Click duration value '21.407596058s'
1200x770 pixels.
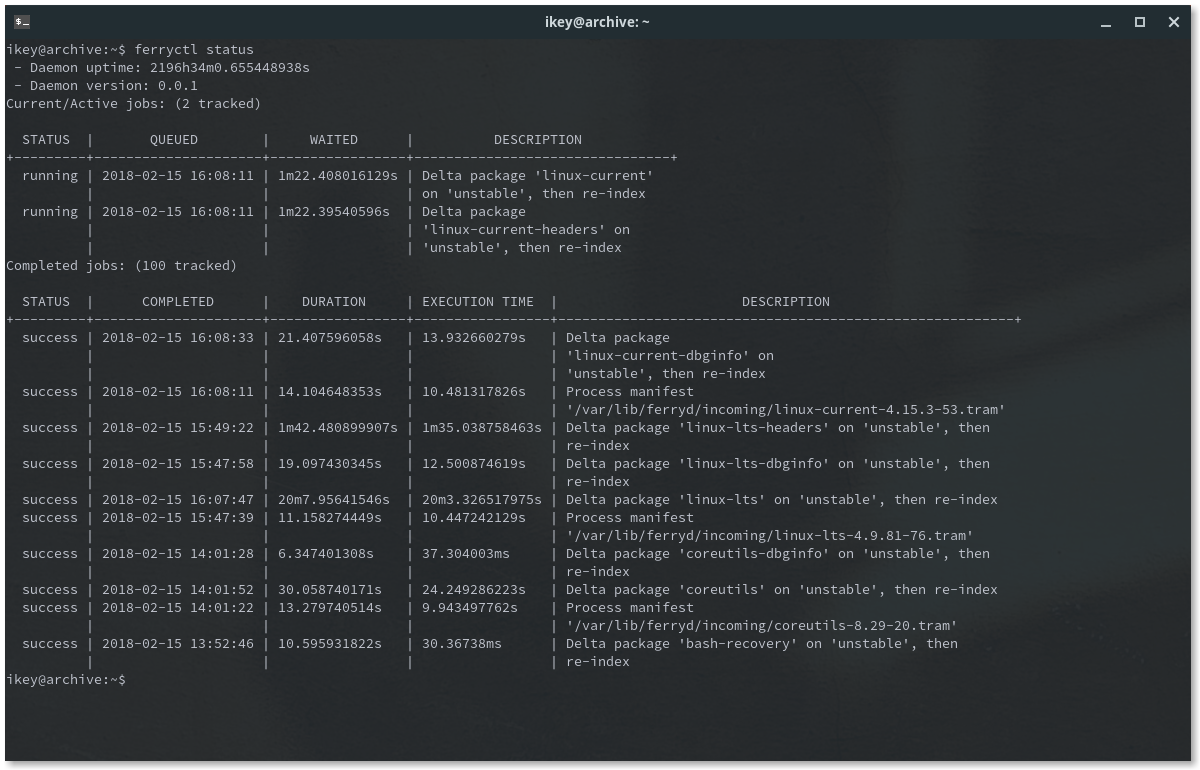330,337
